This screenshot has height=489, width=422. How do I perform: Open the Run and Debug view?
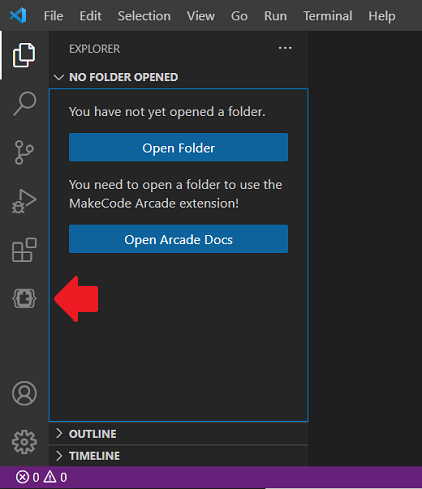[x=24, y=201]
